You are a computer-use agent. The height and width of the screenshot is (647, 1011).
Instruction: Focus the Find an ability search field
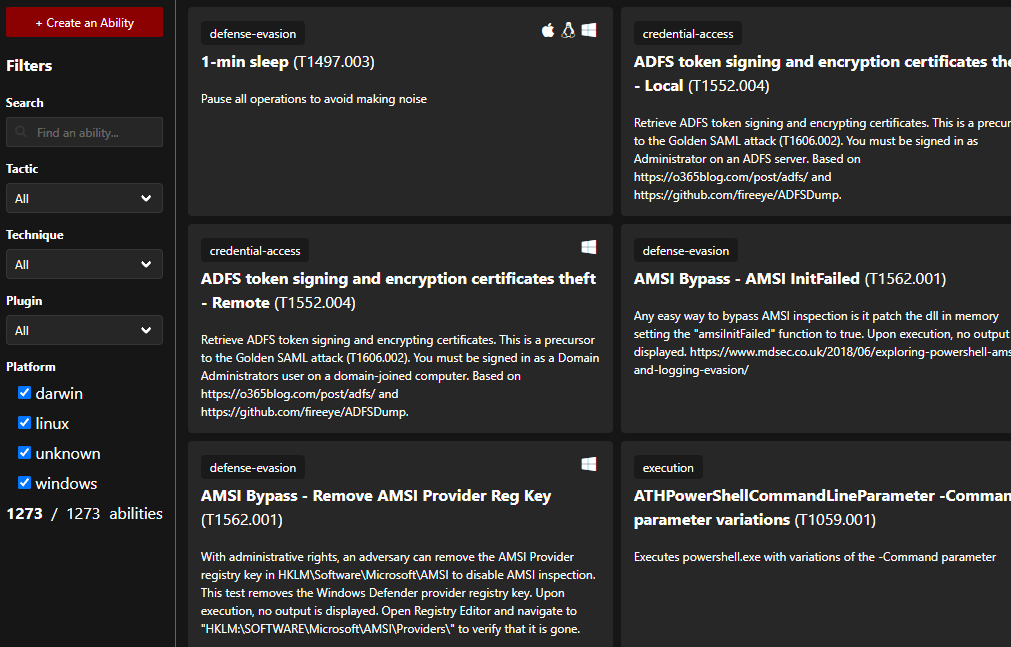(84, 132)
